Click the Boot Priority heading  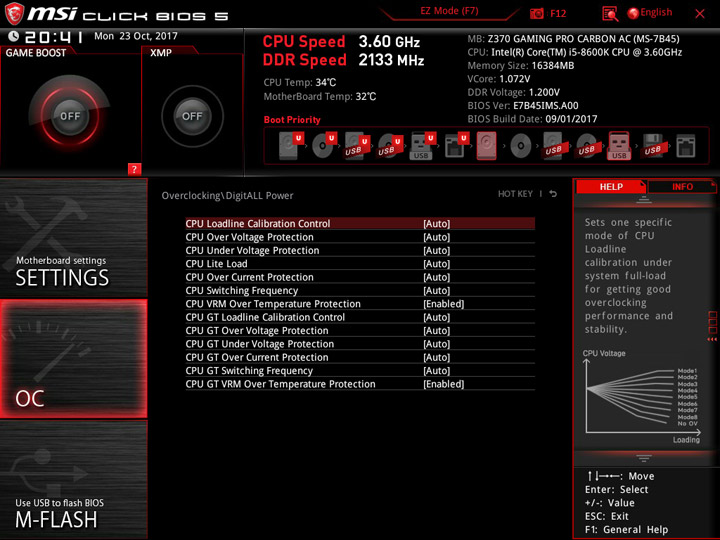coord(292,119)
